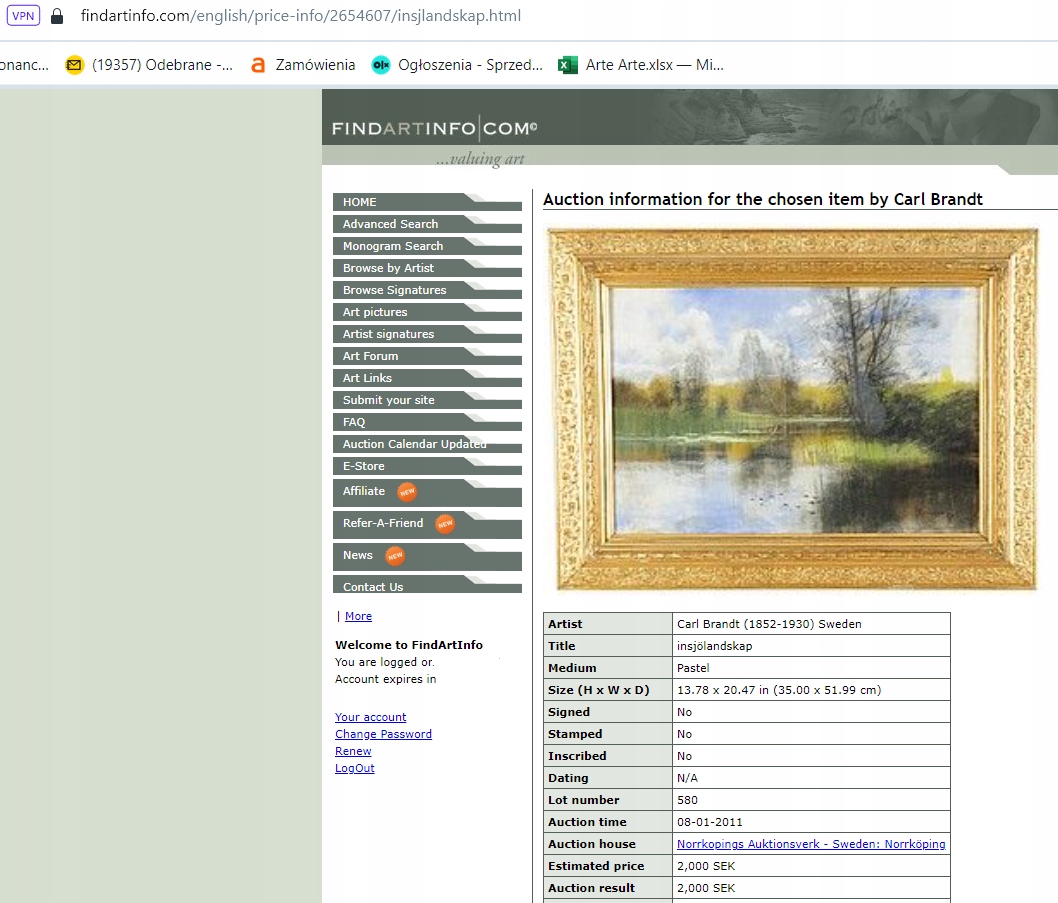
Task: Open Art Links menu item
Action: pos(427,378)
